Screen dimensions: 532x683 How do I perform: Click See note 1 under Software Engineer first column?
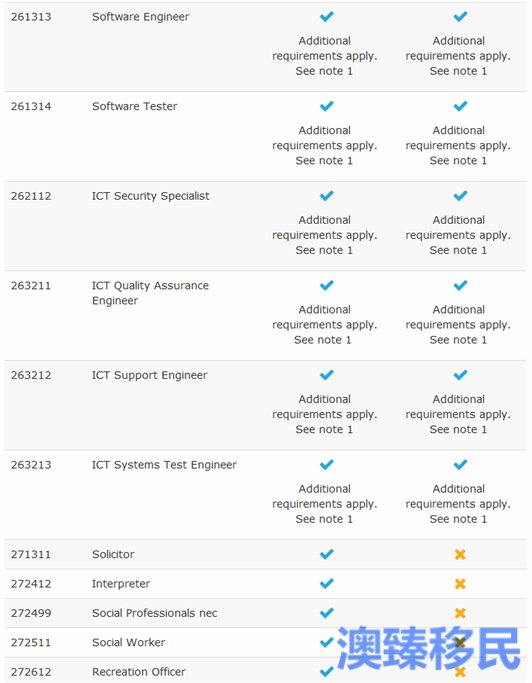click(x=324, y=71)
